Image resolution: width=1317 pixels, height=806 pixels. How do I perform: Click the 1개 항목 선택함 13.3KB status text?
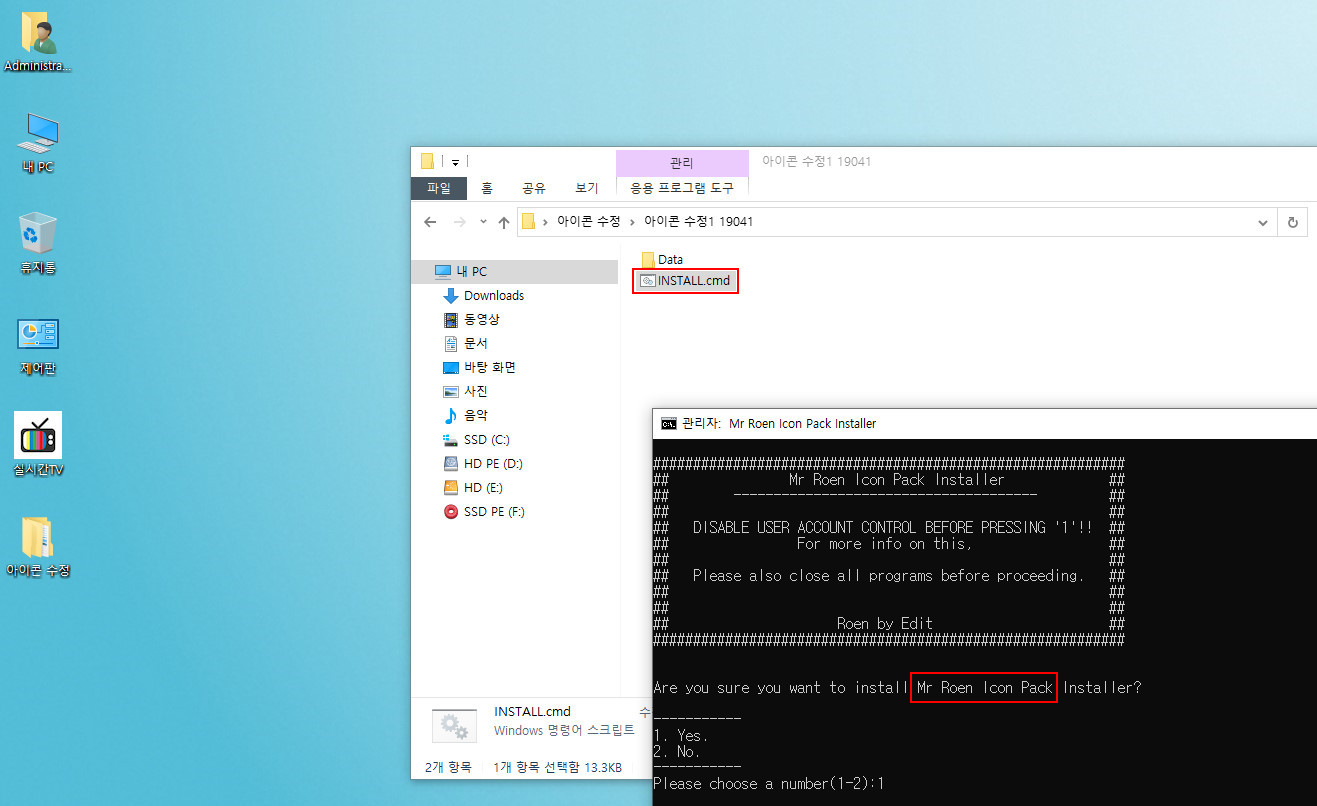[558, 768]
